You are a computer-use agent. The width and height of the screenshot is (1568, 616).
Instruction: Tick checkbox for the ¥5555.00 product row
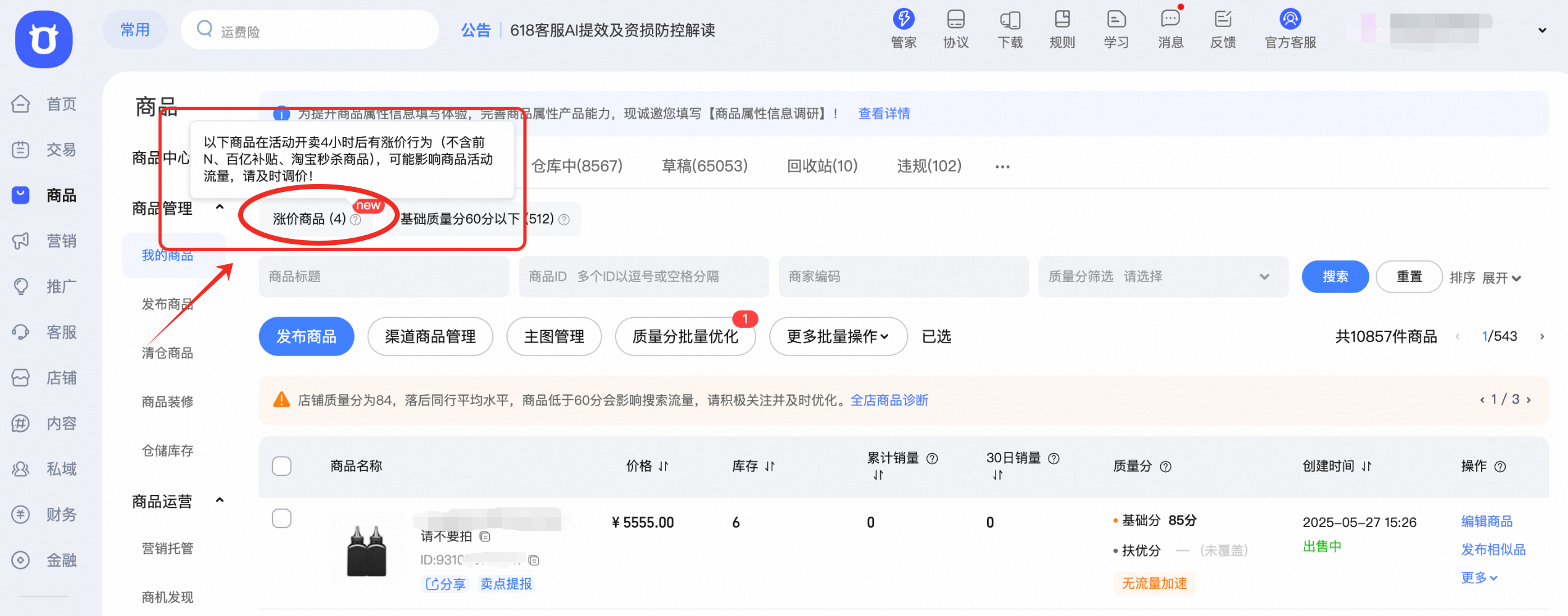tap(282, 518)
